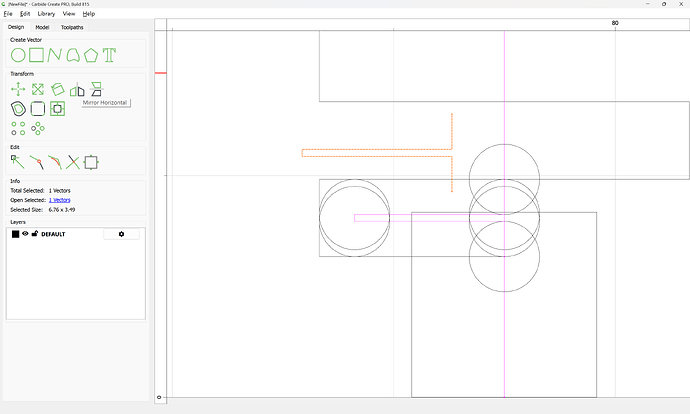The image size is (690, 414).
Task: Select the DEFAULT layer name
Action: [53, 234]
